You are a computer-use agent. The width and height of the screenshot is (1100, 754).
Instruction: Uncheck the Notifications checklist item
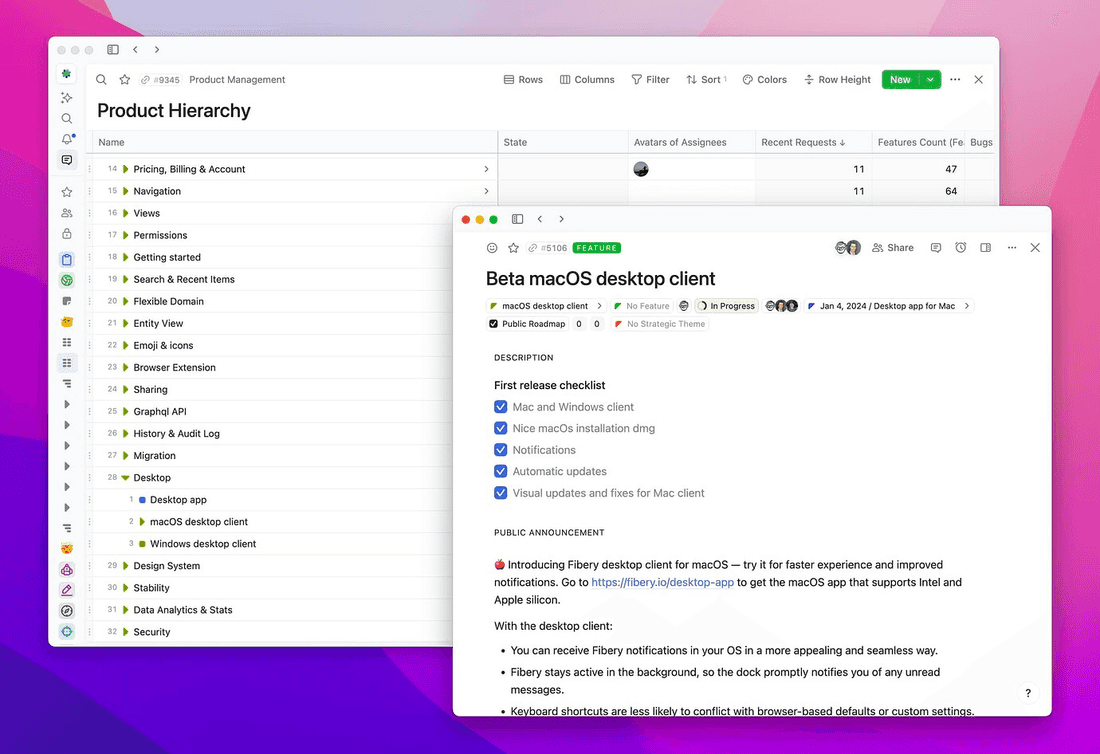(x=500, y=449)
